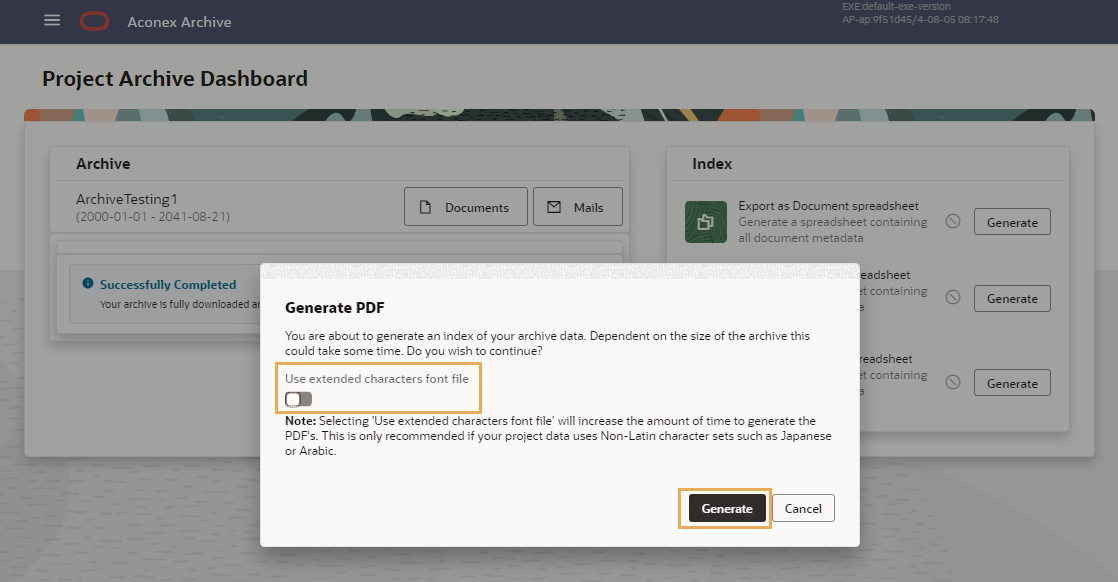Click the archive date range (2000-01-01 - 2041-08-21)

[153, 216]
